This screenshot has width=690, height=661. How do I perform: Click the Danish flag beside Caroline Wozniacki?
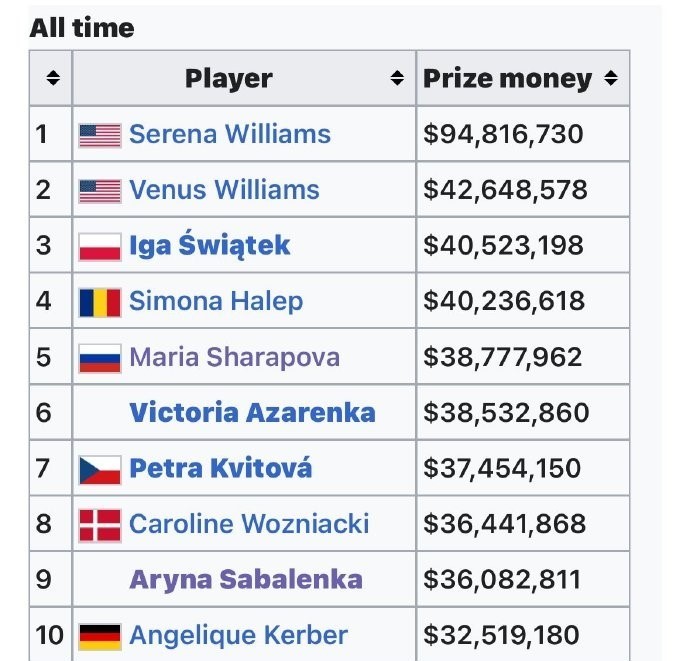coord(100,525)
